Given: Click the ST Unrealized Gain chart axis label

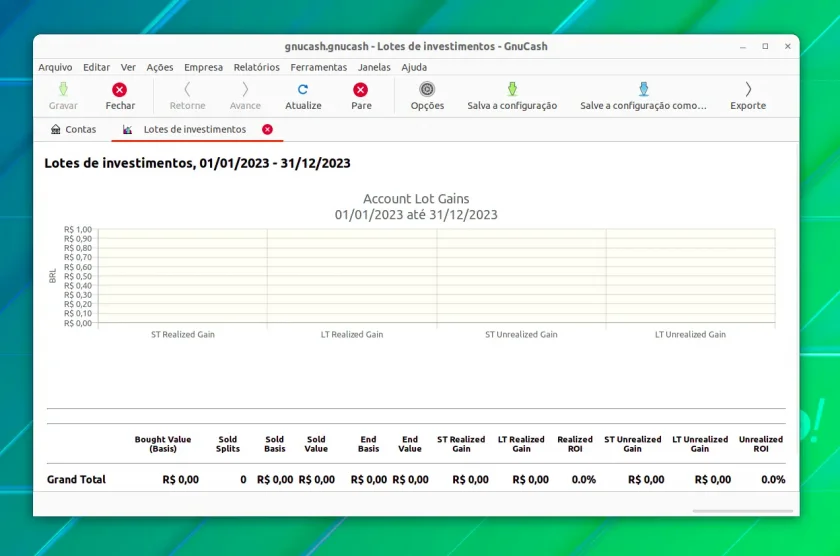Looking at the screenshot, I should [x=521, y=334].
